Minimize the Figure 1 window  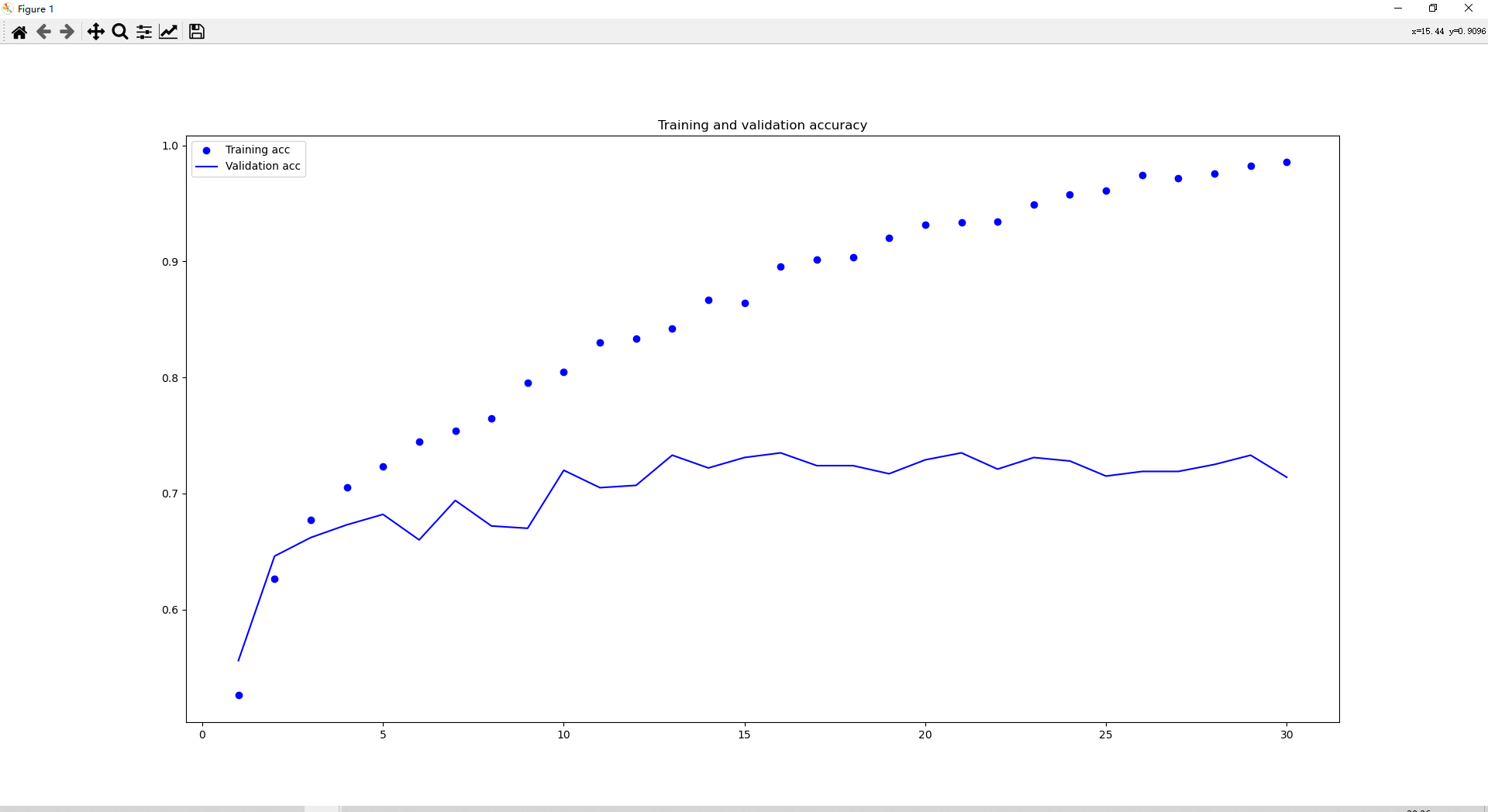coord(1398,9)
